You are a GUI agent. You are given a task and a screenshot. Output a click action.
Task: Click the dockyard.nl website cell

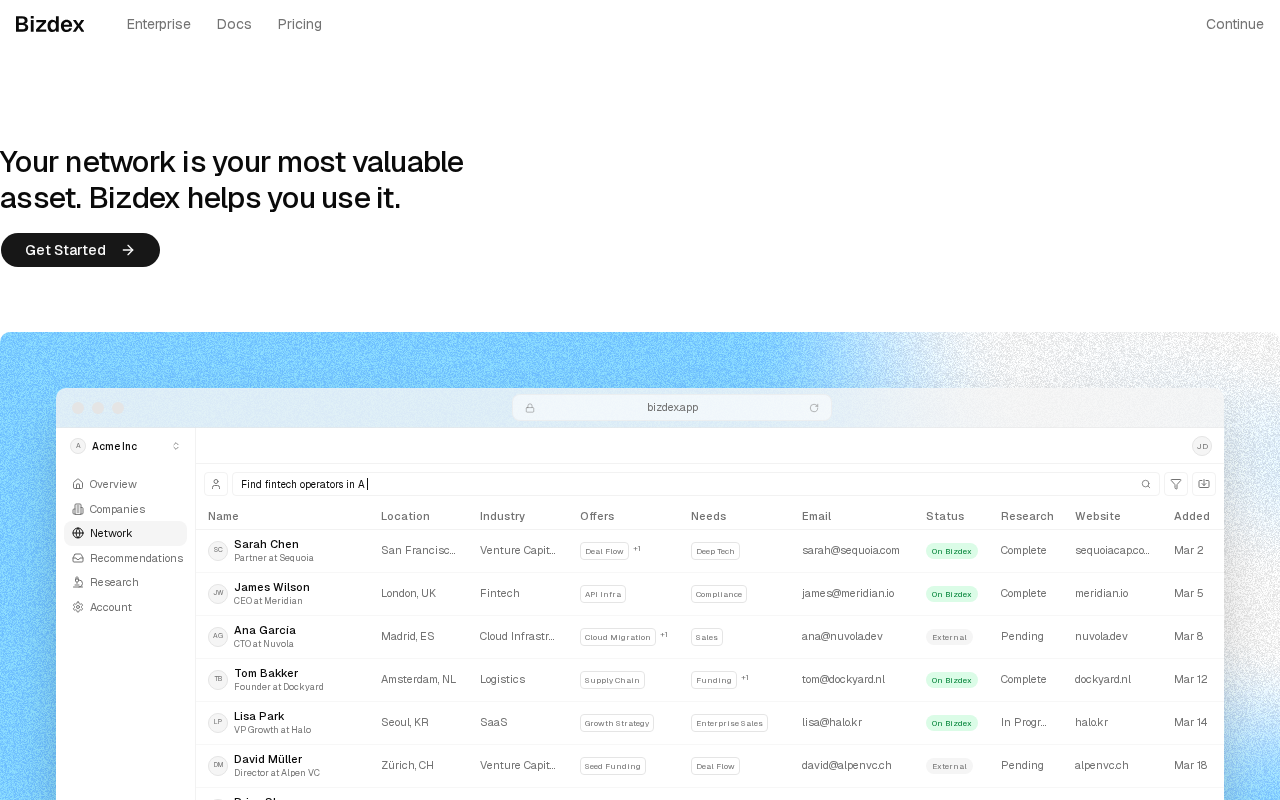pyautogui.click(x=1103, y=679)
